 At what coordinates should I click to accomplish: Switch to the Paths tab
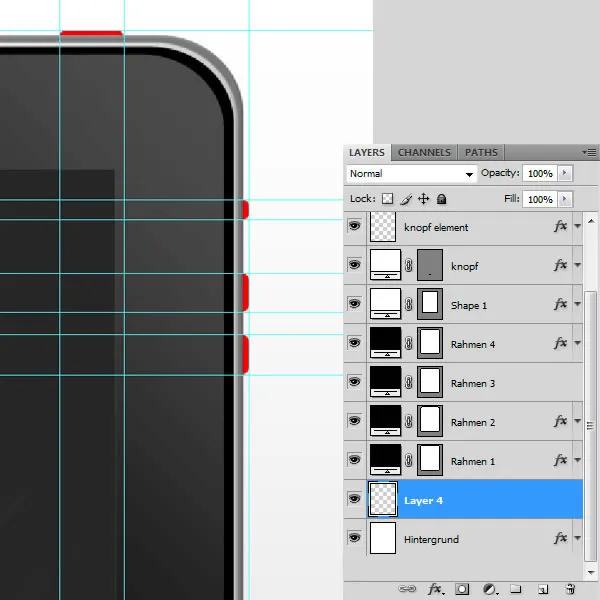pos(481,152)
